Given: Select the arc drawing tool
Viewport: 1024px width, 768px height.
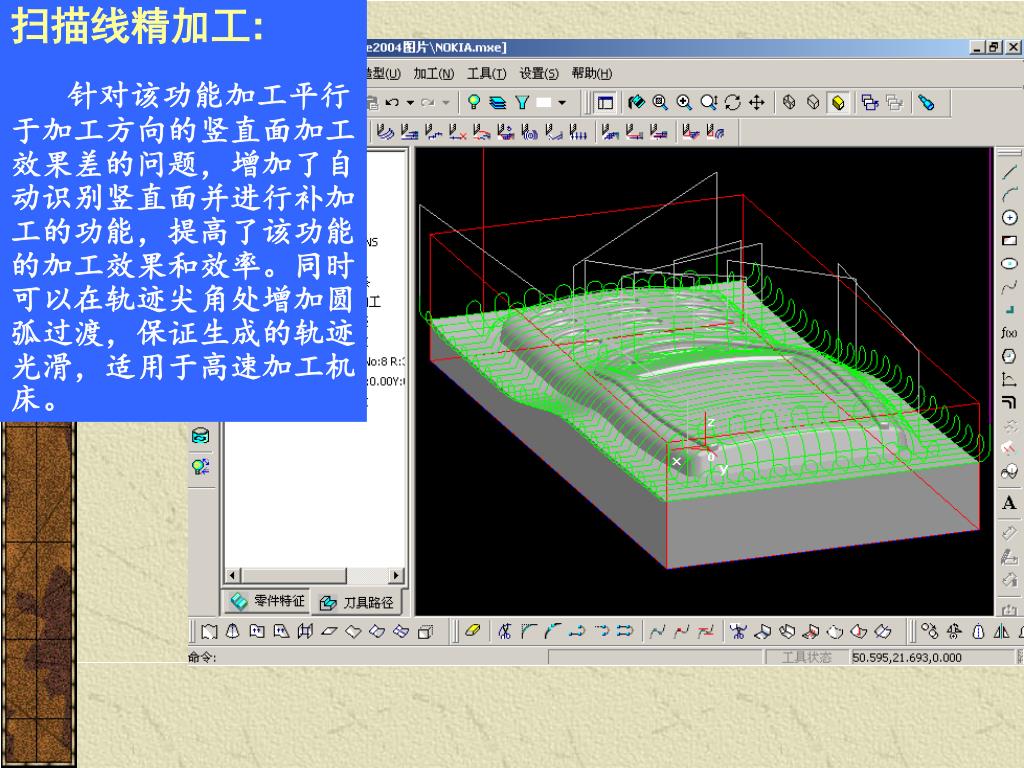Looking at the screenshot, I should pos(1010,194).
